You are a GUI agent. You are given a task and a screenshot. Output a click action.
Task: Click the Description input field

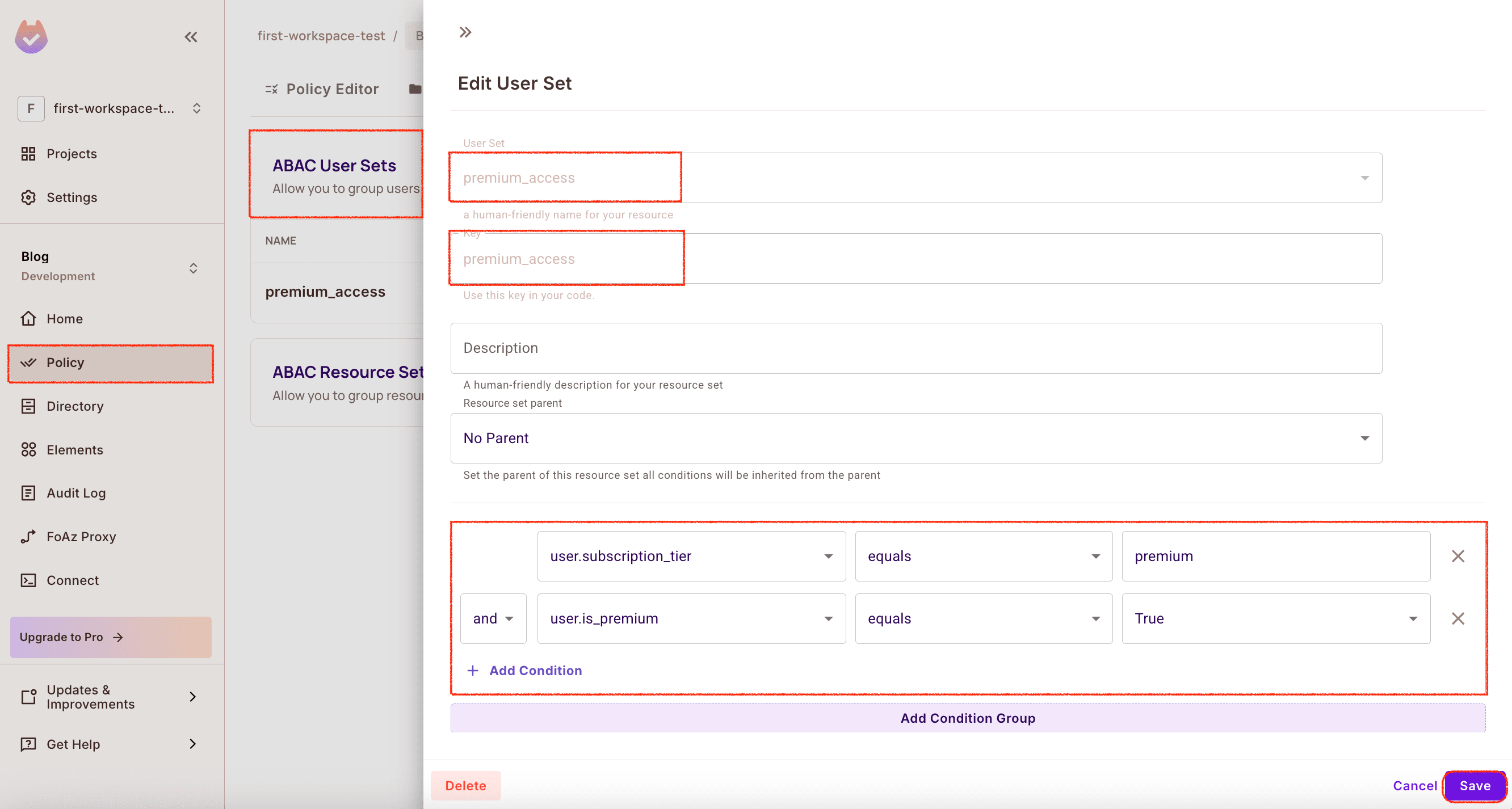(x=916, y=348)
